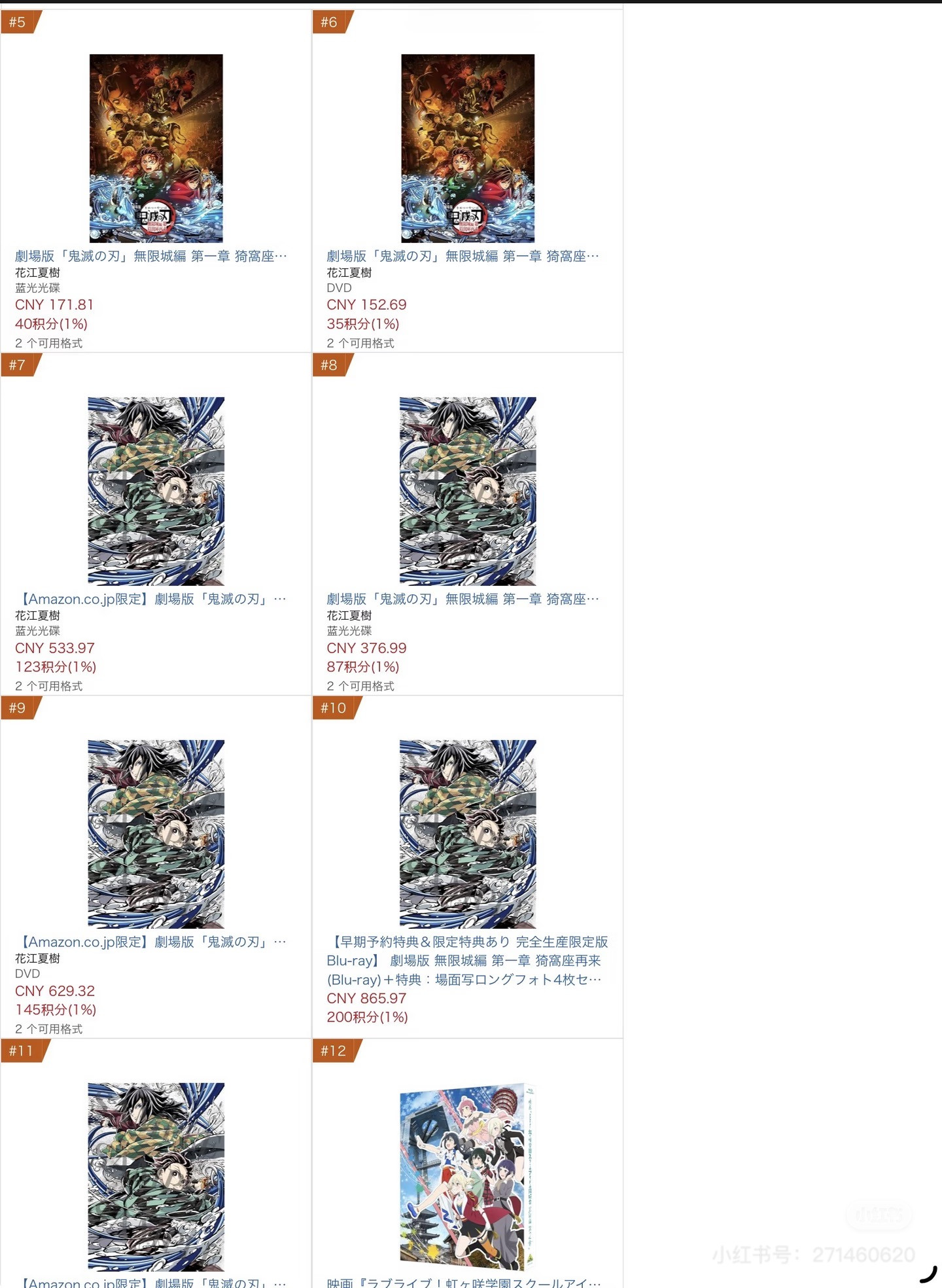This screenshot has width=942, height=1288.
Task: Open the #5 Demon Slayer Blu-ray cover image
Action: [156, 149]
